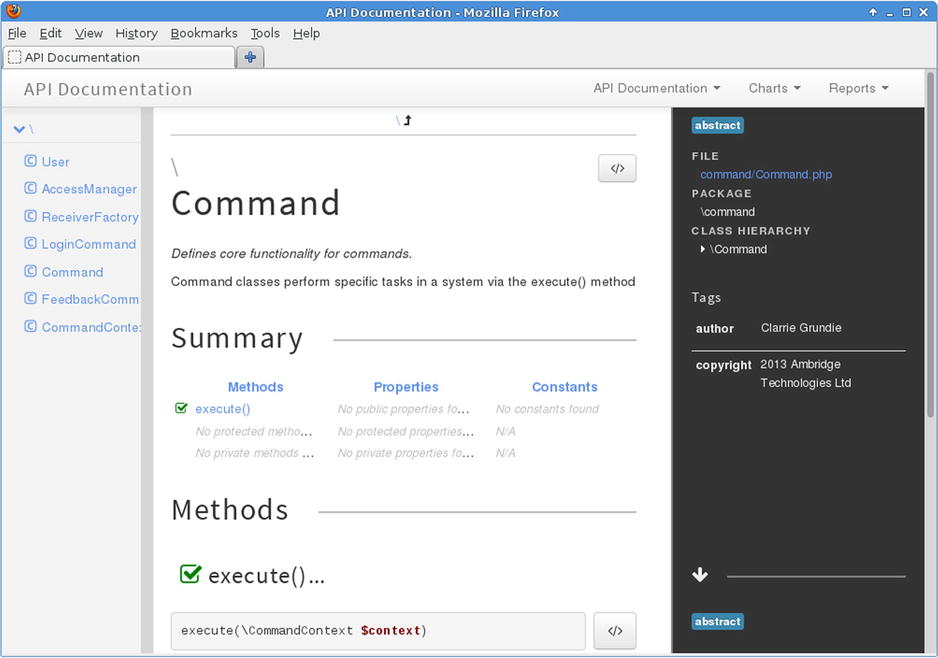Screen dimensions: 938x658
Task: Open the Reports dropdown menu
Action: click(858, 89)
